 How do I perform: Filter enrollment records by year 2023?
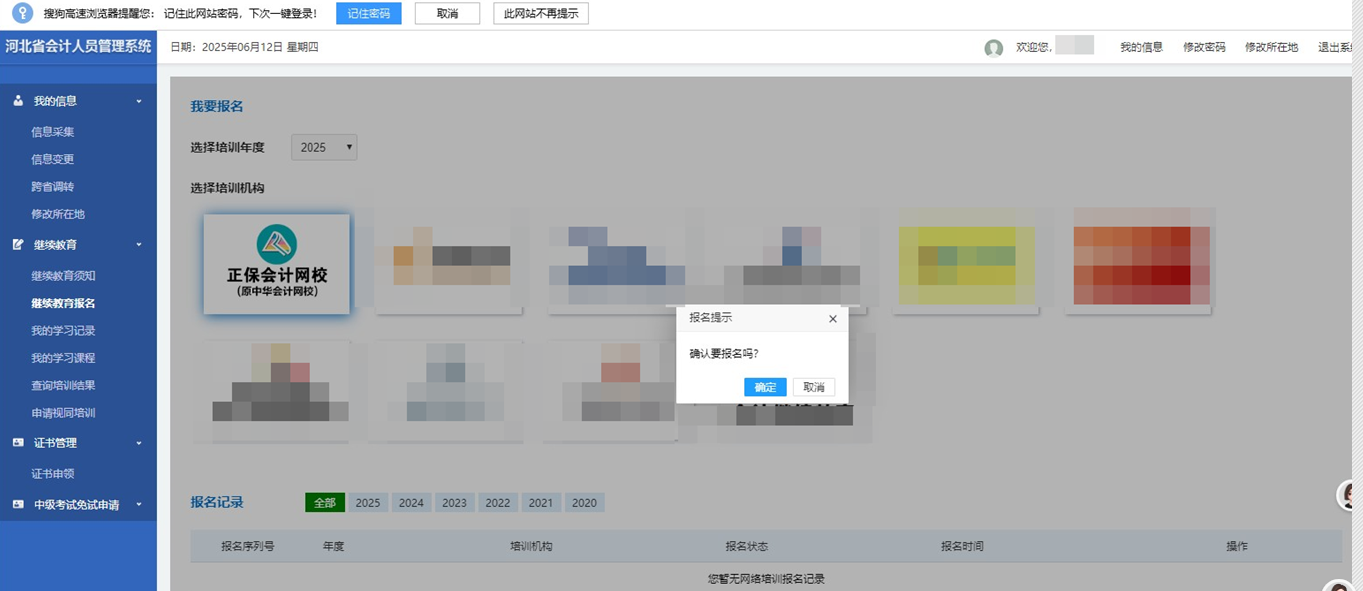tap(453, 503)
